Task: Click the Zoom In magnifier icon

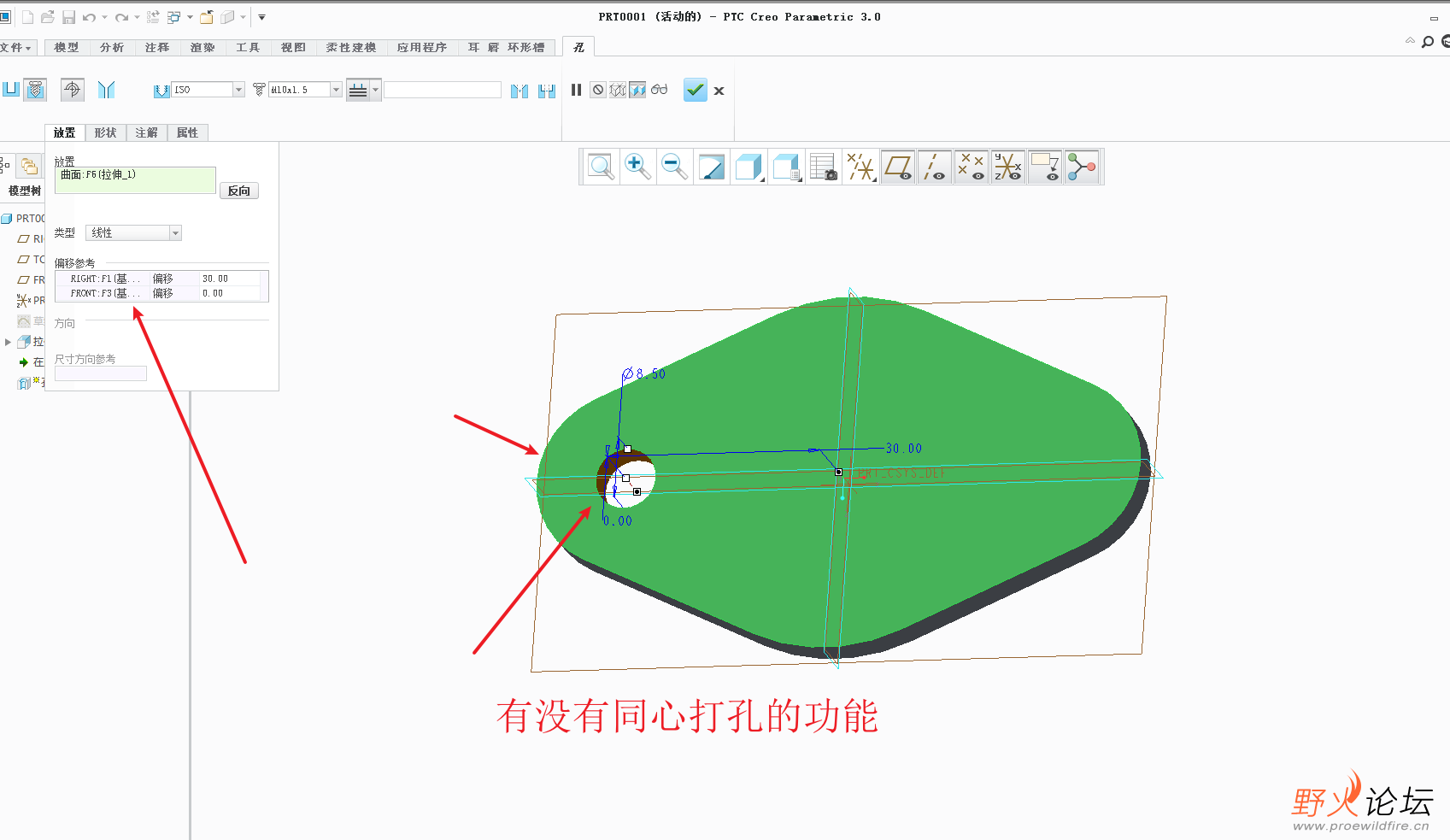Action: tap(637, 167)
